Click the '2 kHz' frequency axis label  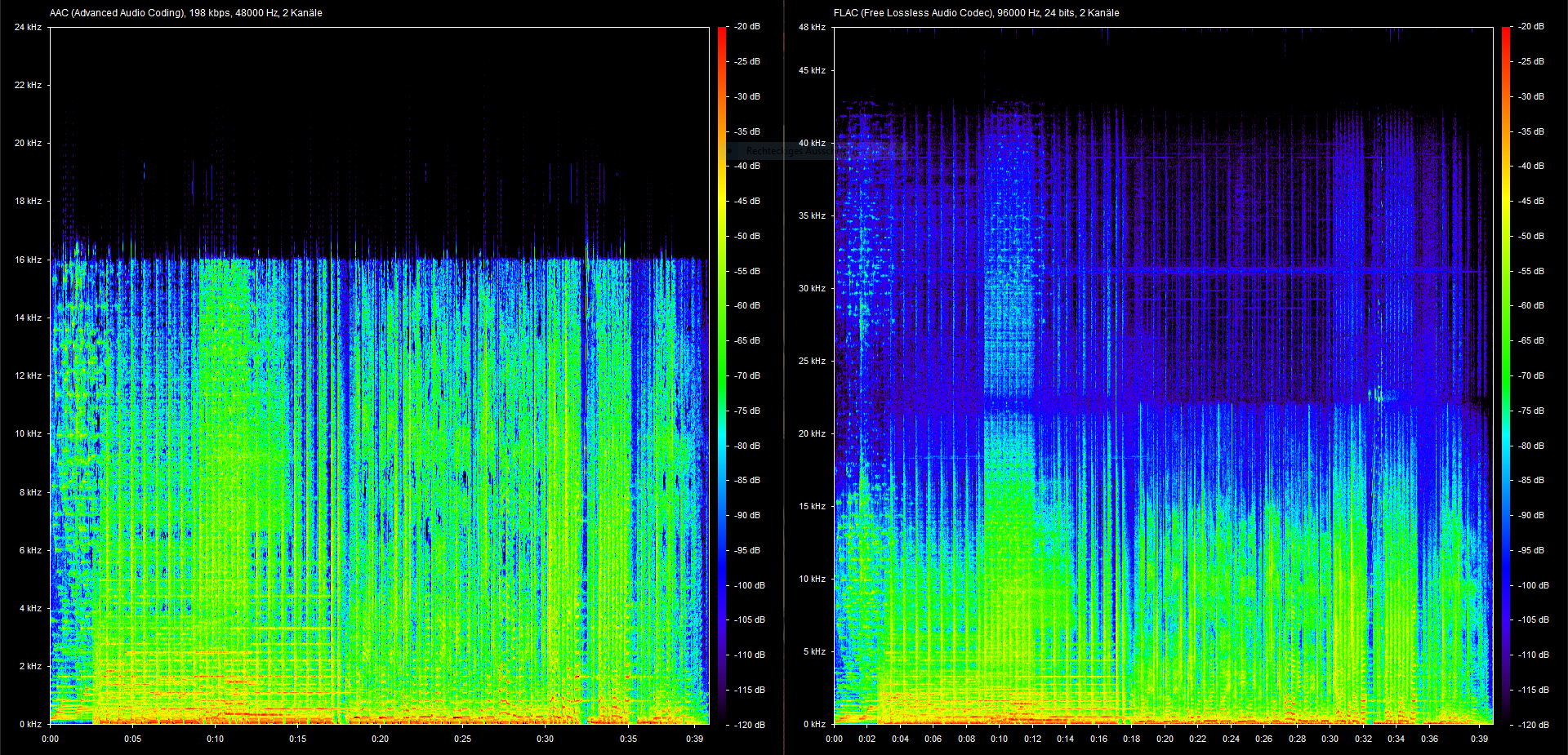pos(30,666)
